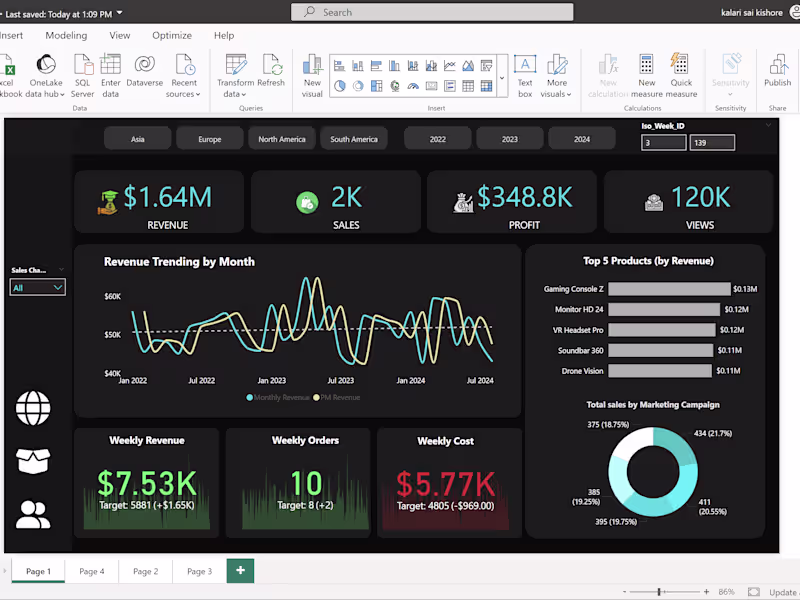Filter by Asia region

(x=138, y=139)
